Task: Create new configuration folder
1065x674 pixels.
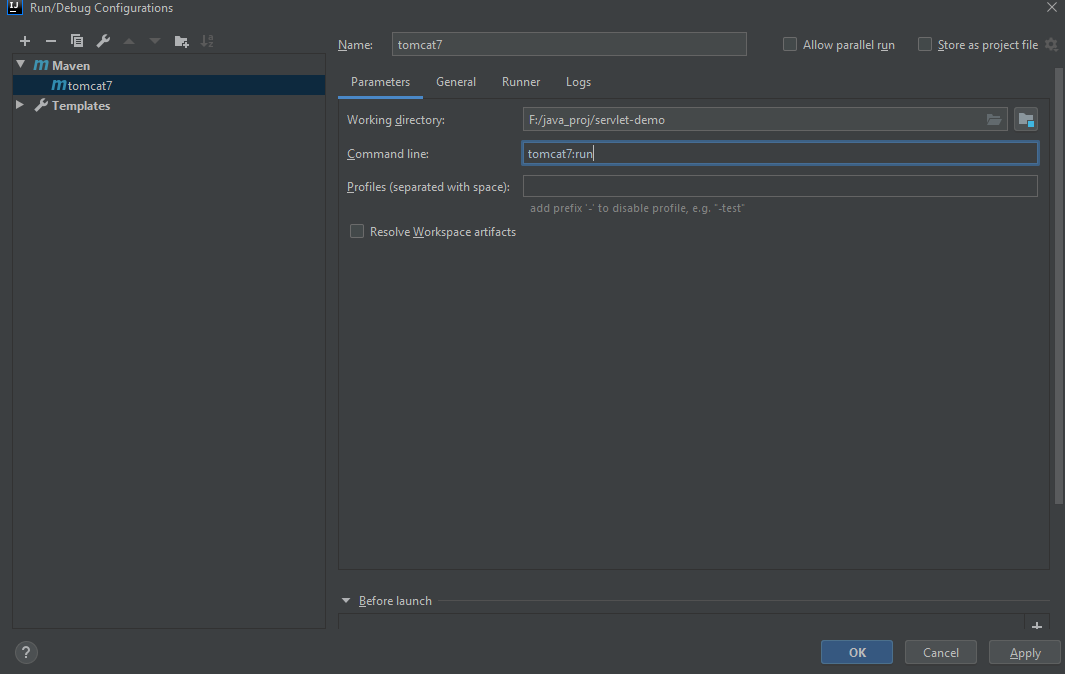Action: point(181,41)
